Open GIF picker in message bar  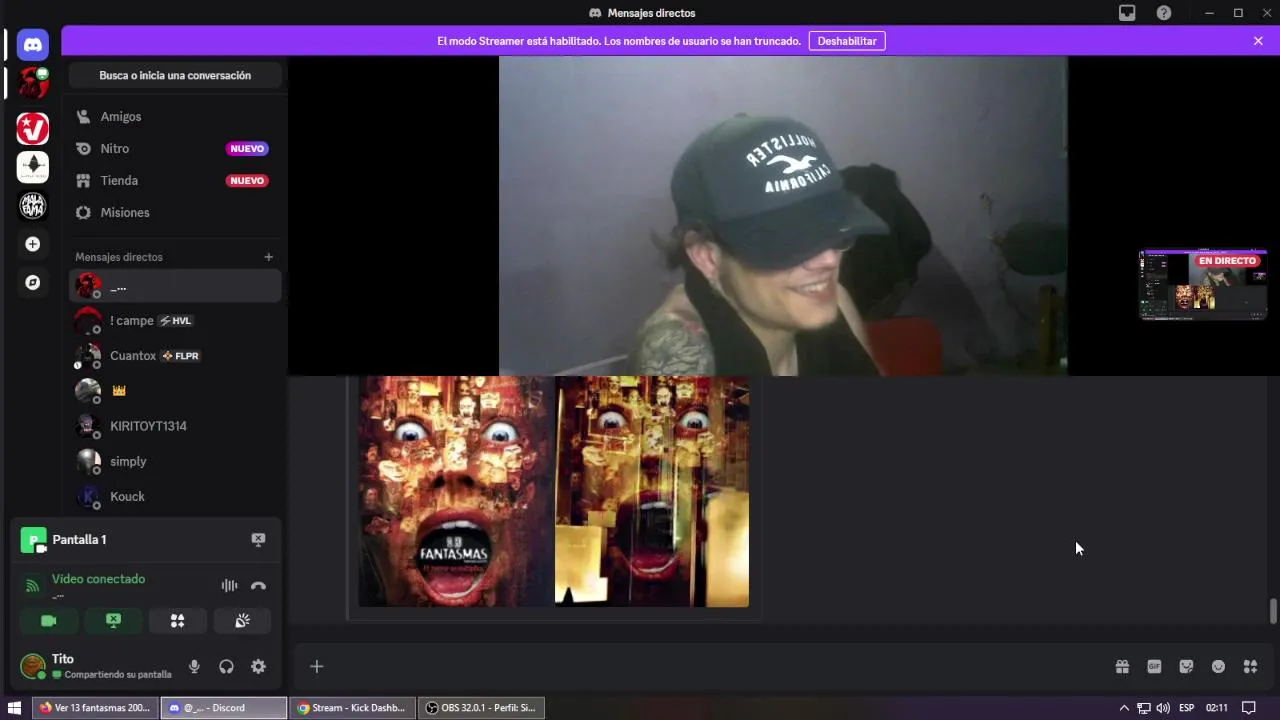[1154, 667]
